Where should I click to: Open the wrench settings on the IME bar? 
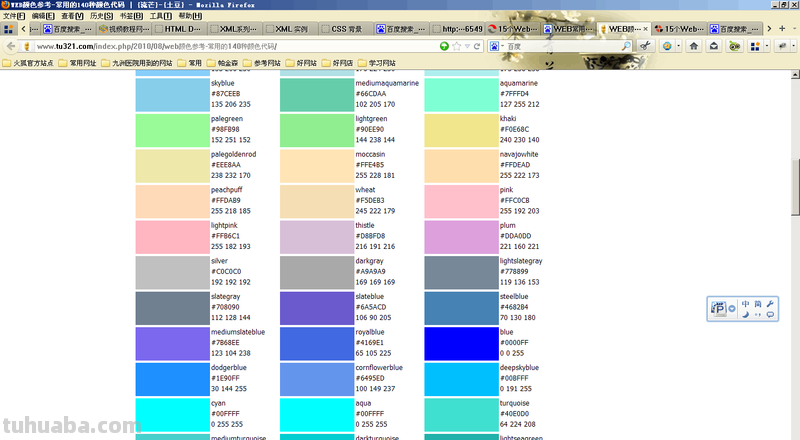tap(770, 304)
